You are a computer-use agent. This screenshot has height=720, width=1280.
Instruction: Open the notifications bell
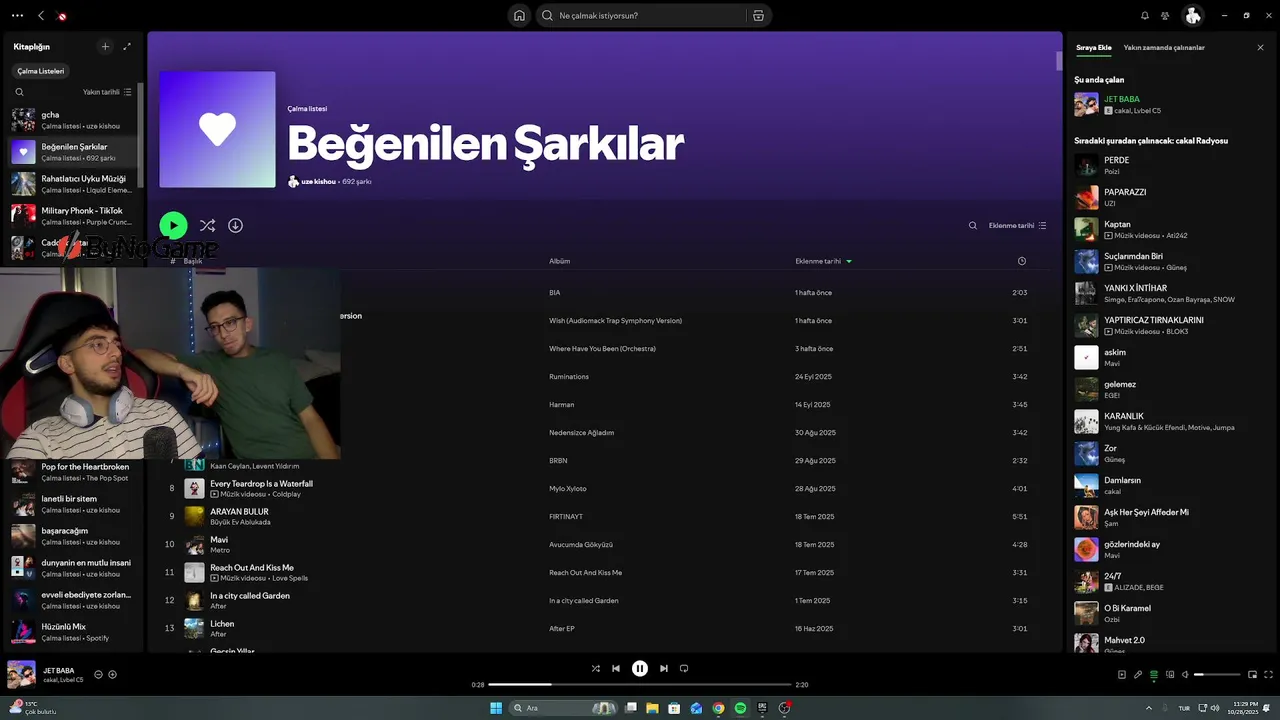(1145, 16)
